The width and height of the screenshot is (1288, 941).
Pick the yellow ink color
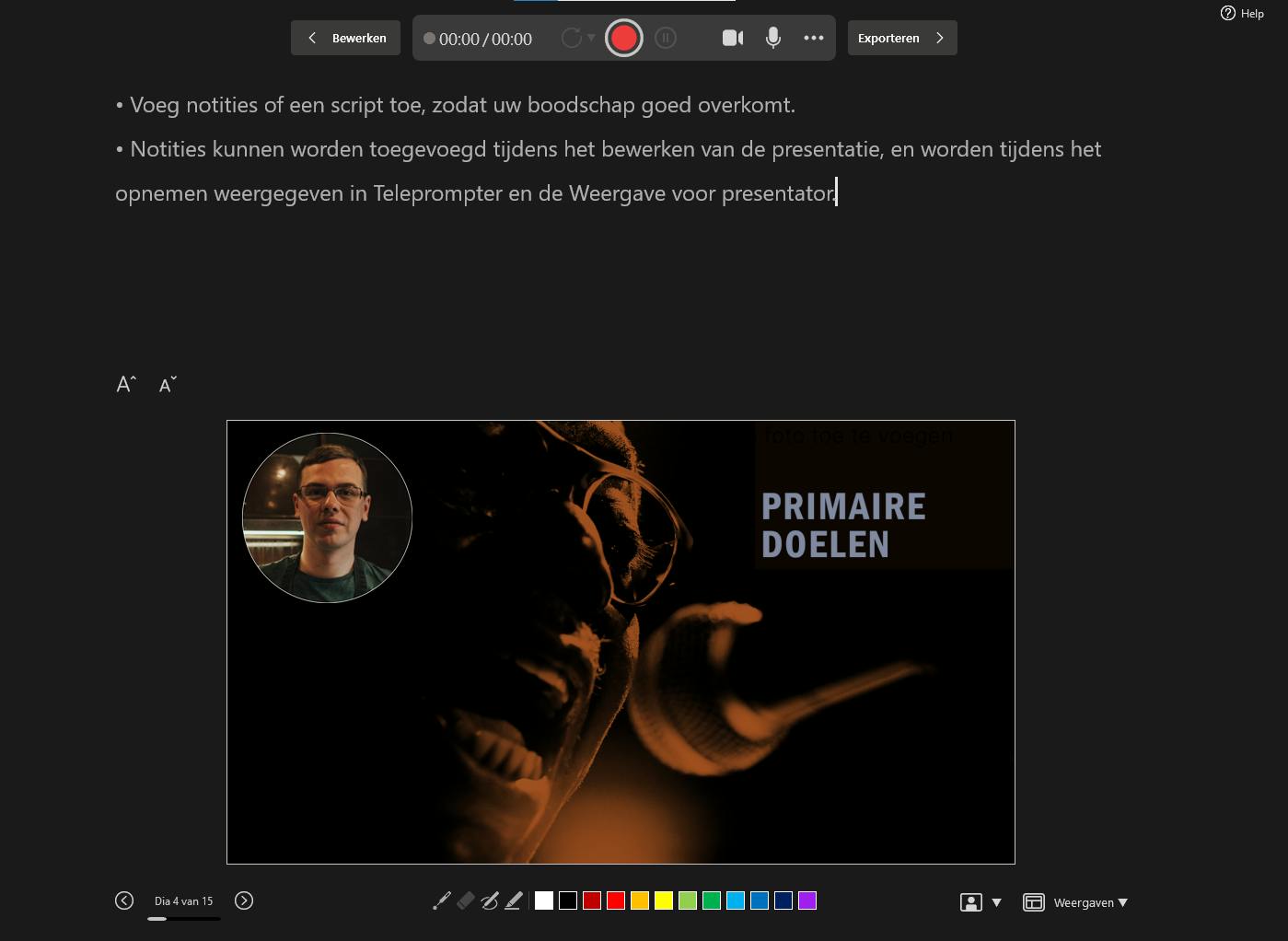coord(664,900)
